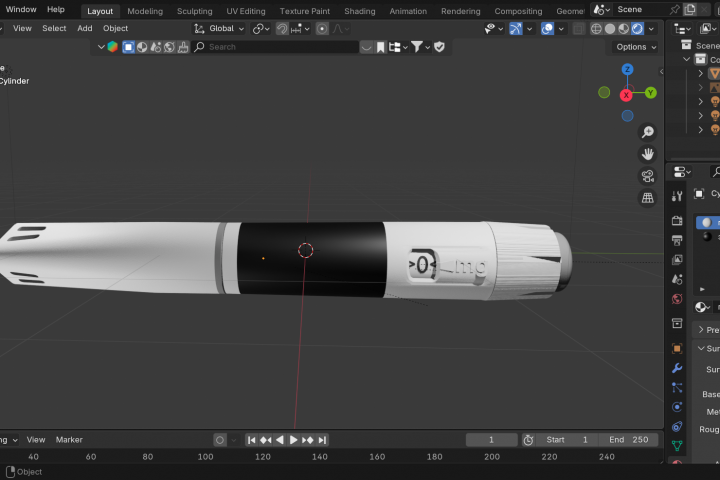Play the animation

click(293, 440)
